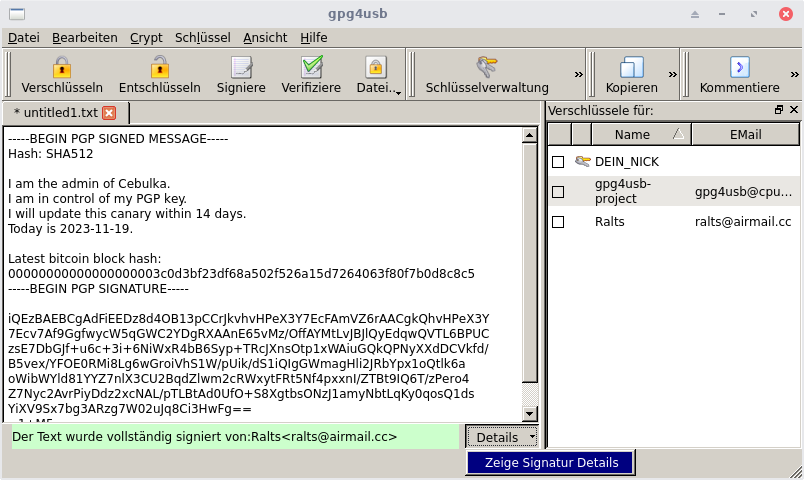Click the signature verification status message
Viewport: 804px width, 480px height.
coord(235,437)
